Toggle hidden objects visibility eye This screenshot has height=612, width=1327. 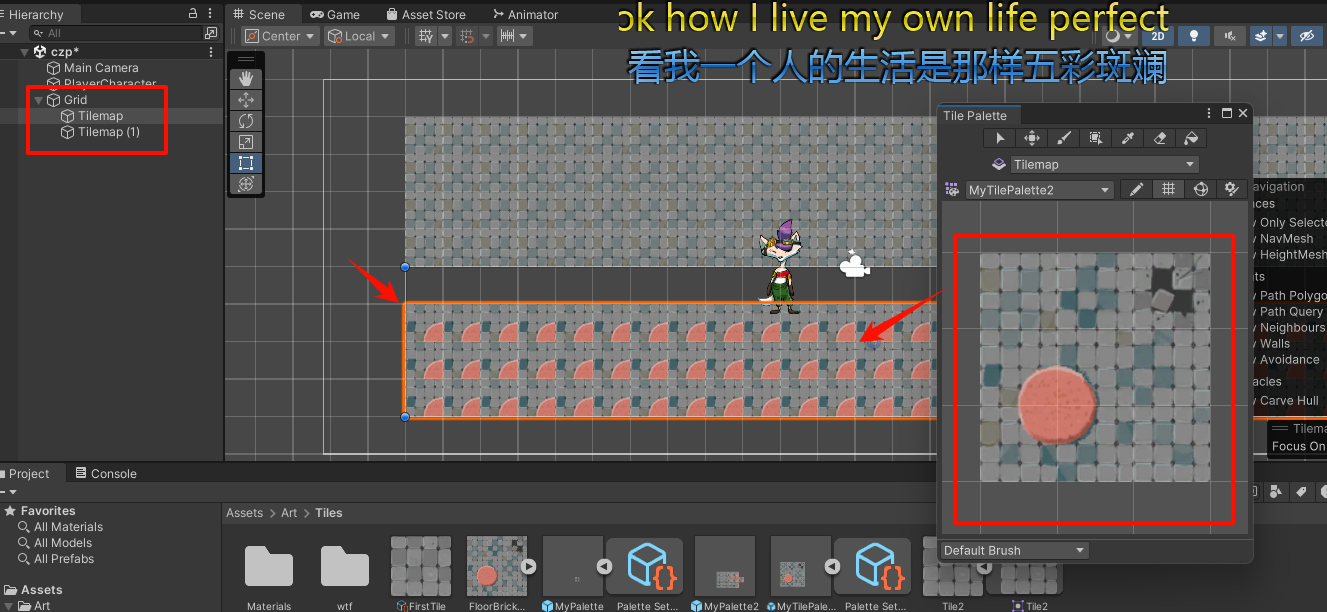click(1305, 36)
